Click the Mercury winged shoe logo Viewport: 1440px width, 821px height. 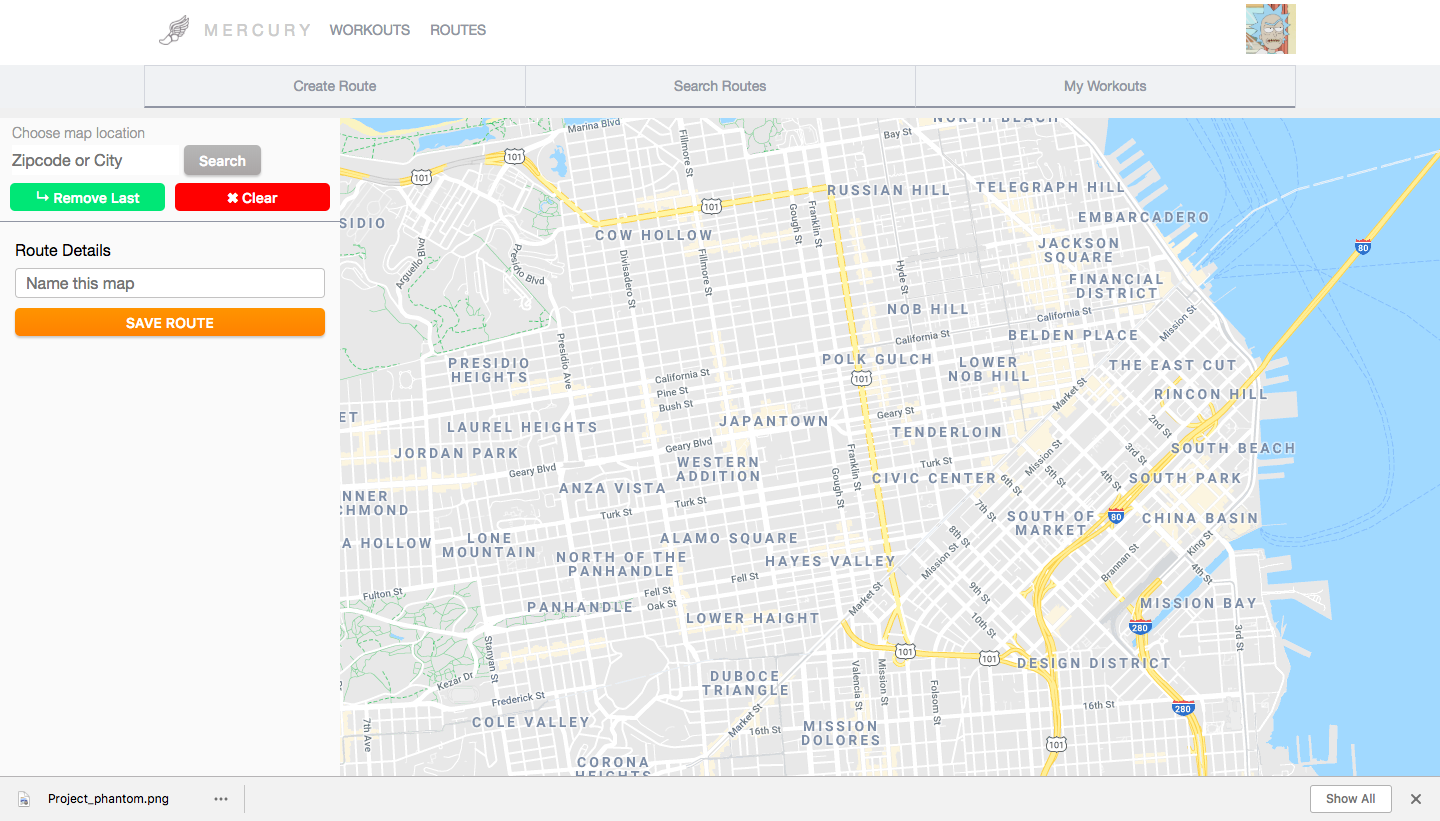pyautogui.click(x=174, y=30)
